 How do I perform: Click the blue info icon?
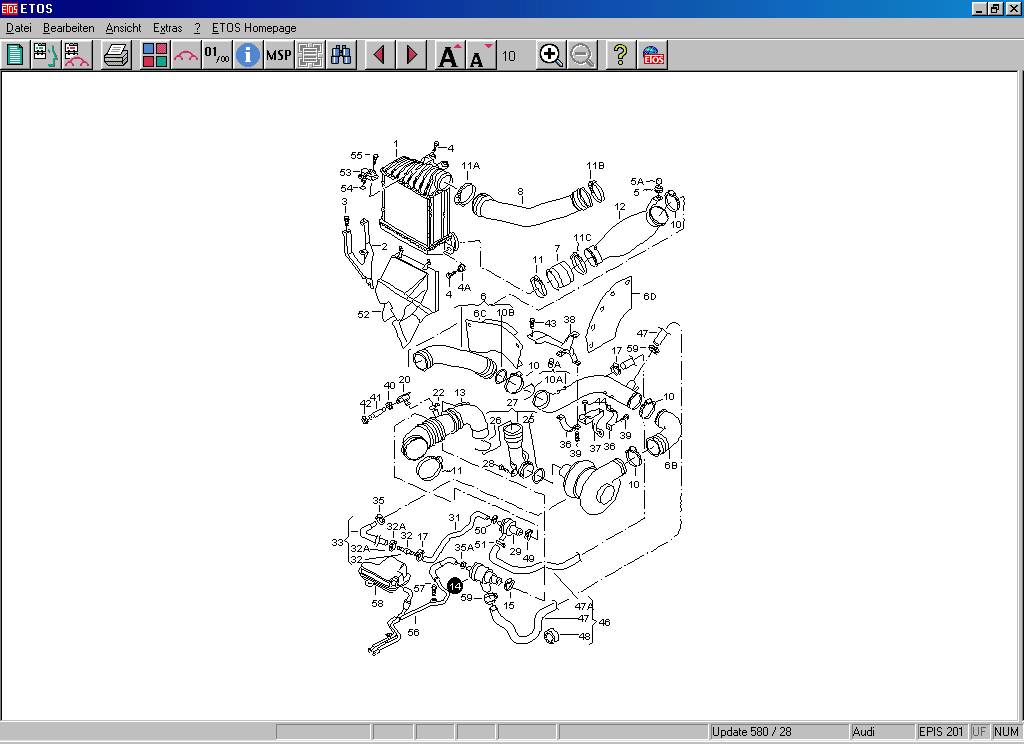coord(248,55)
